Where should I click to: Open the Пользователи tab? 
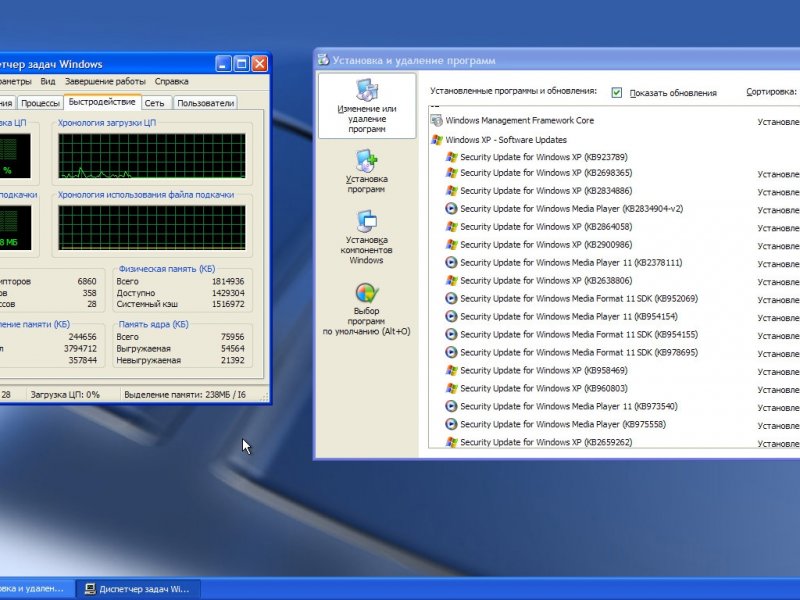pyautogui.click(x=206, y=103)
